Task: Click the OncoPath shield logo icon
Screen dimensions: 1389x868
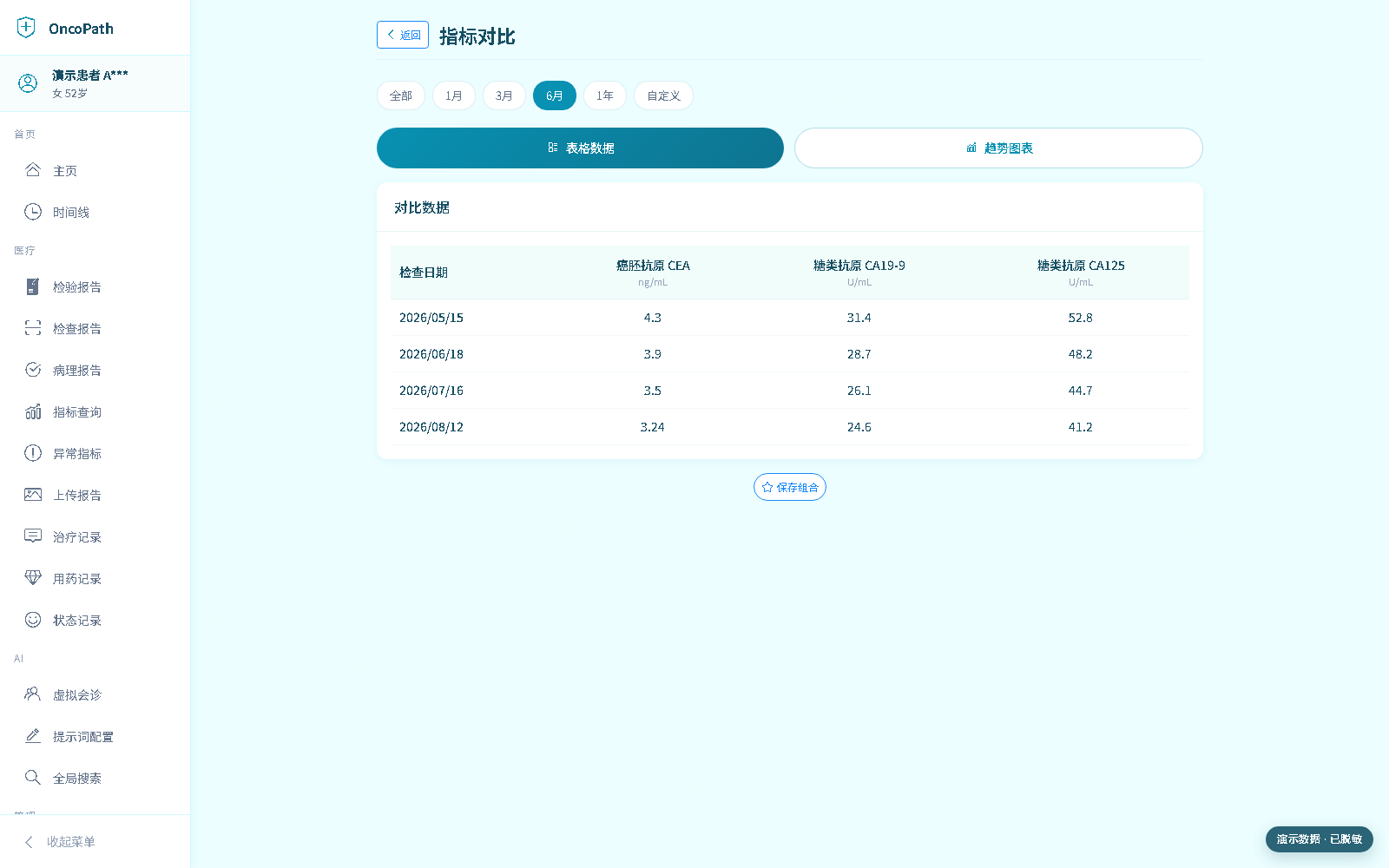Action: point(26,28)
